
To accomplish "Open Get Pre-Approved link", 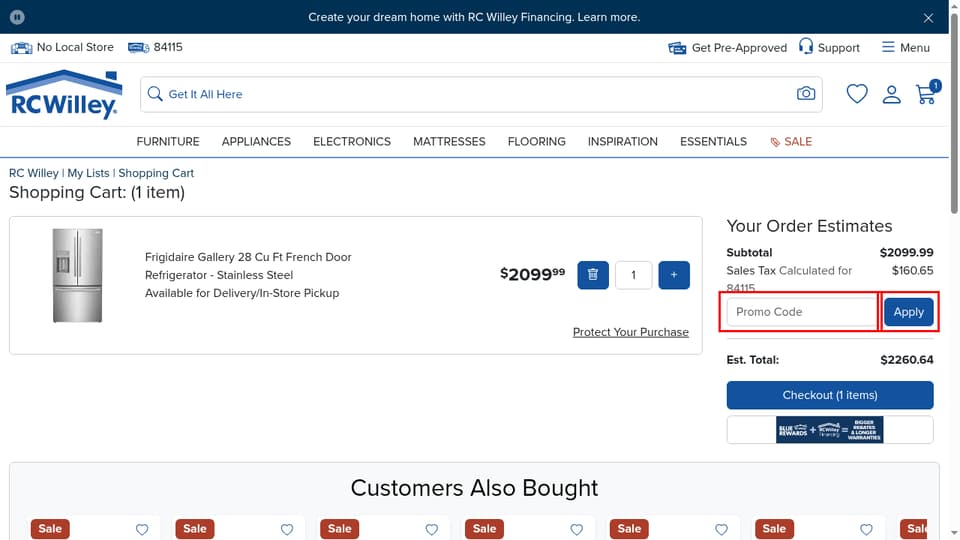I will (x=727, y=48).
